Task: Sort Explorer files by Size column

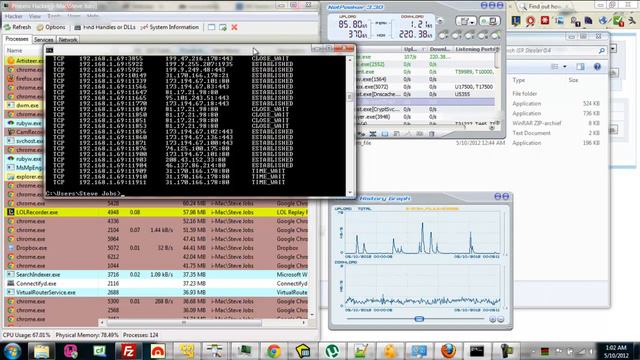Action: click(573, 80)
